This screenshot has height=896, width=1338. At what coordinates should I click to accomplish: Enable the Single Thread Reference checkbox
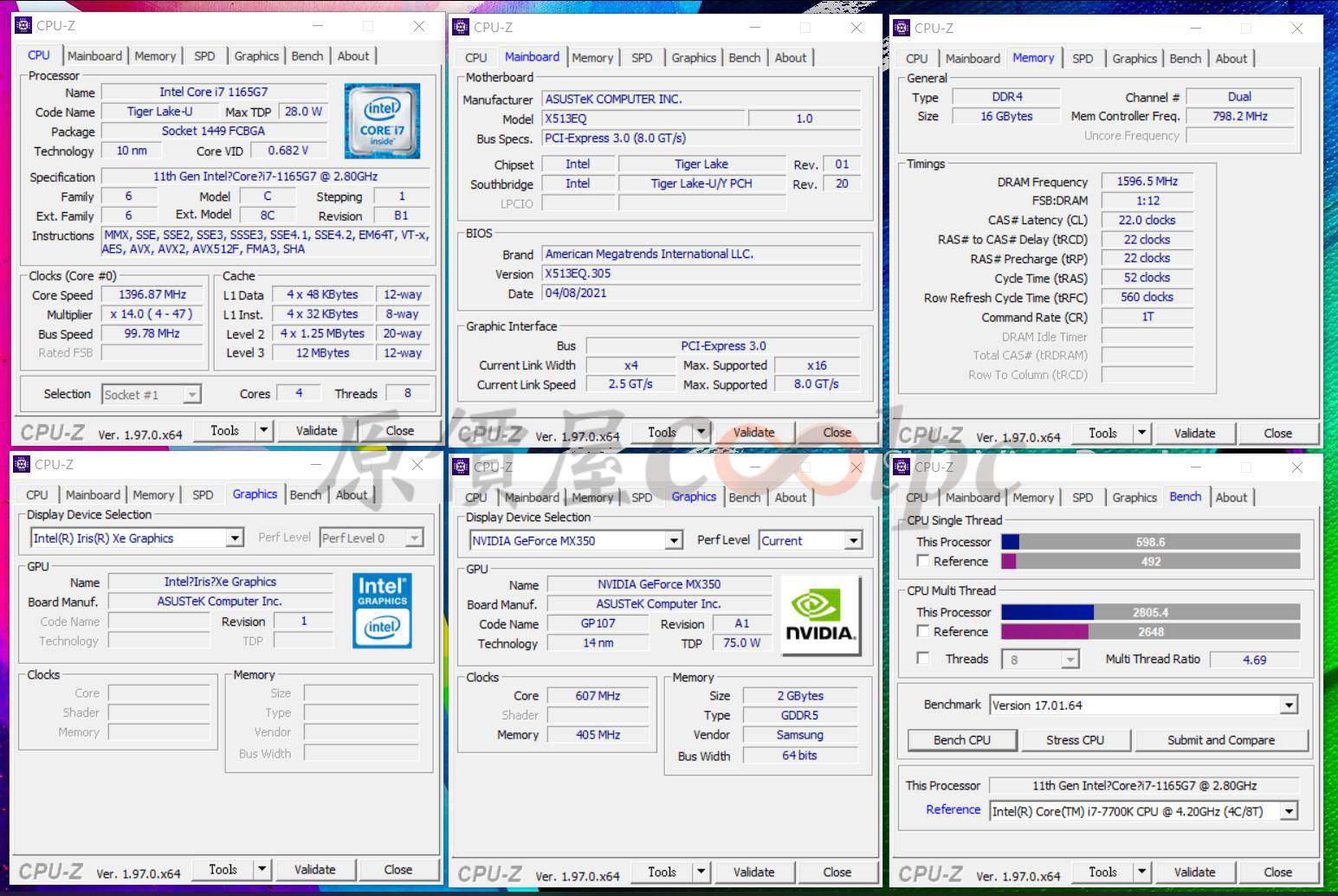[923, 561]
